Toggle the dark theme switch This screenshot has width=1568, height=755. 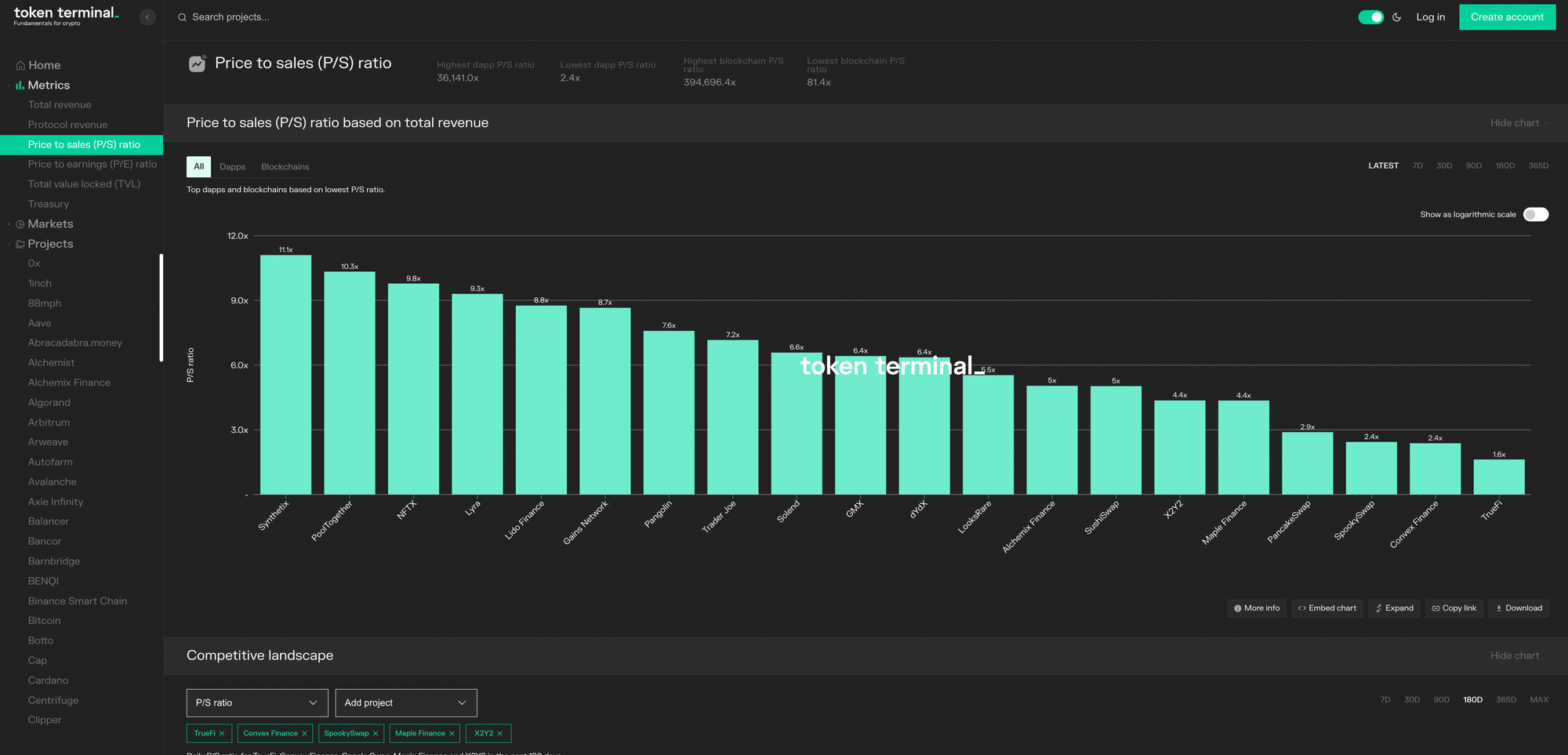pyautogui.click(x=1370, y=17)
